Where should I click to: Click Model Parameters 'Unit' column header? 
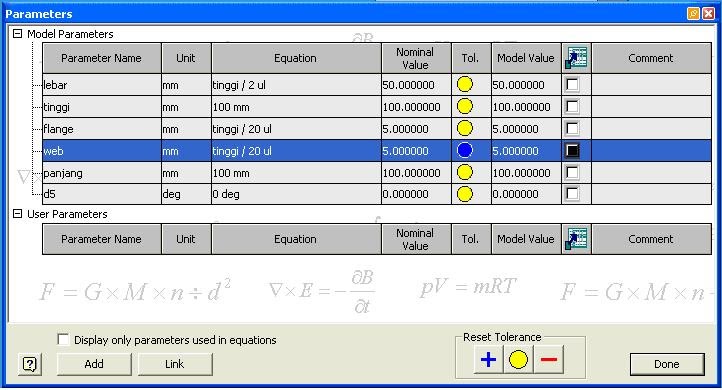pyautogui.click(x=186, y=58)
